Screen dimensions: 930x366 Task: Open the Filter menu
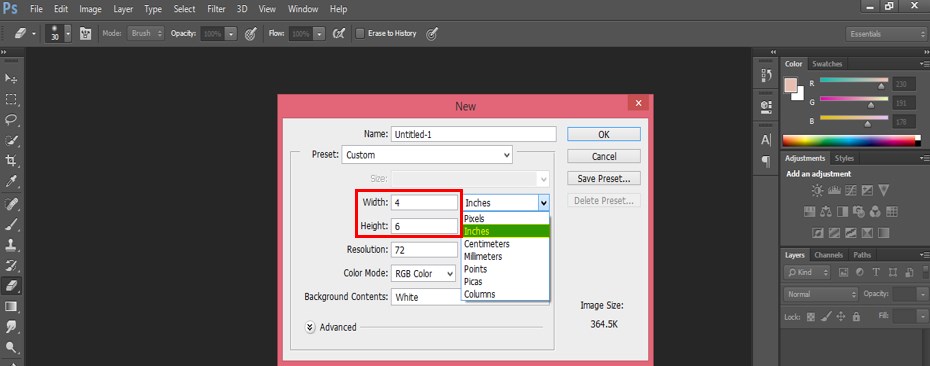click(216, 9)
